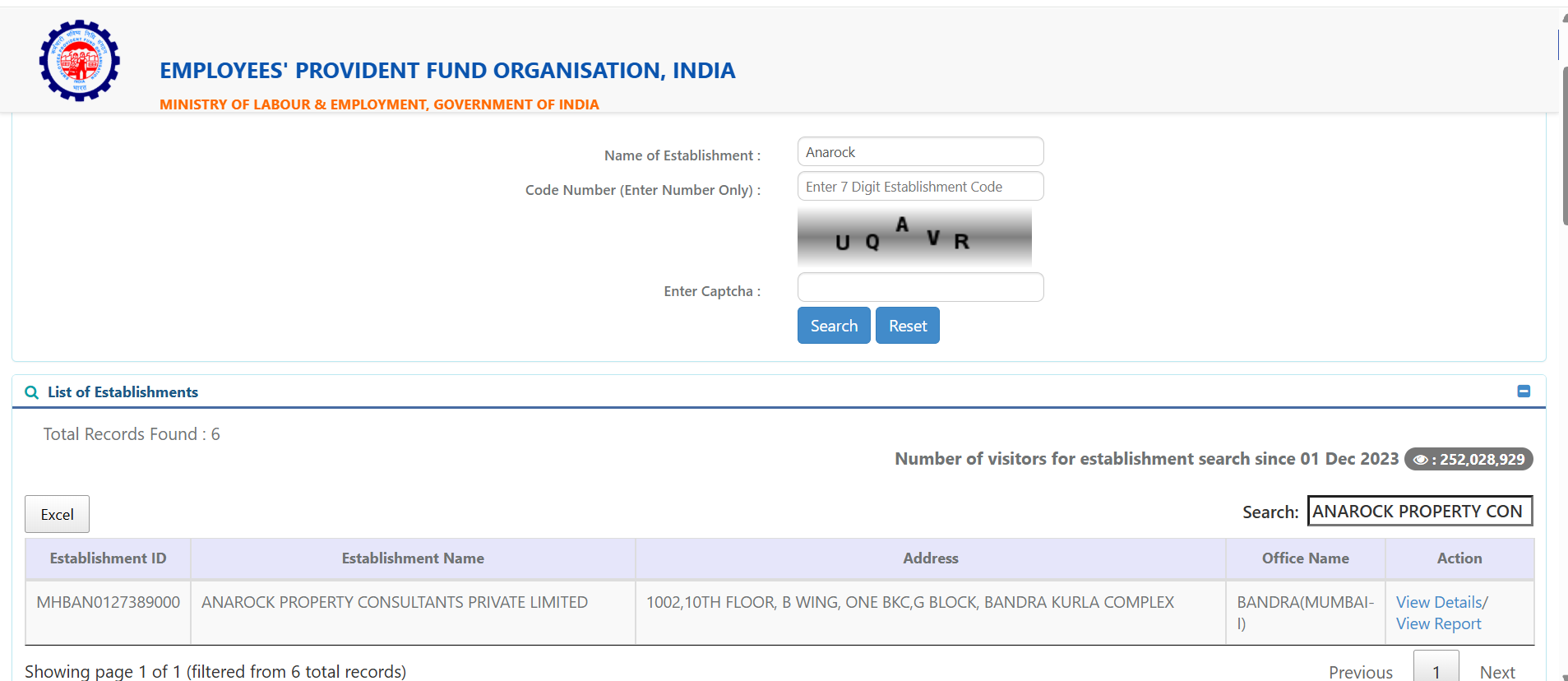Export the table using Excel button
The height and width of the screenshot is (681, 1568).
click(x=57, y=514)
